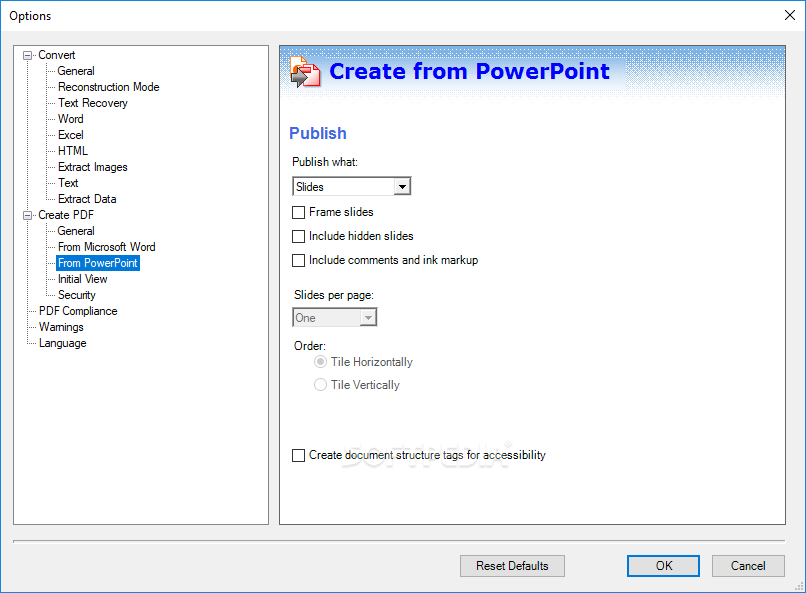Select General under Create PDF
Screen dimensions: 806x593
tap(76, 231)
